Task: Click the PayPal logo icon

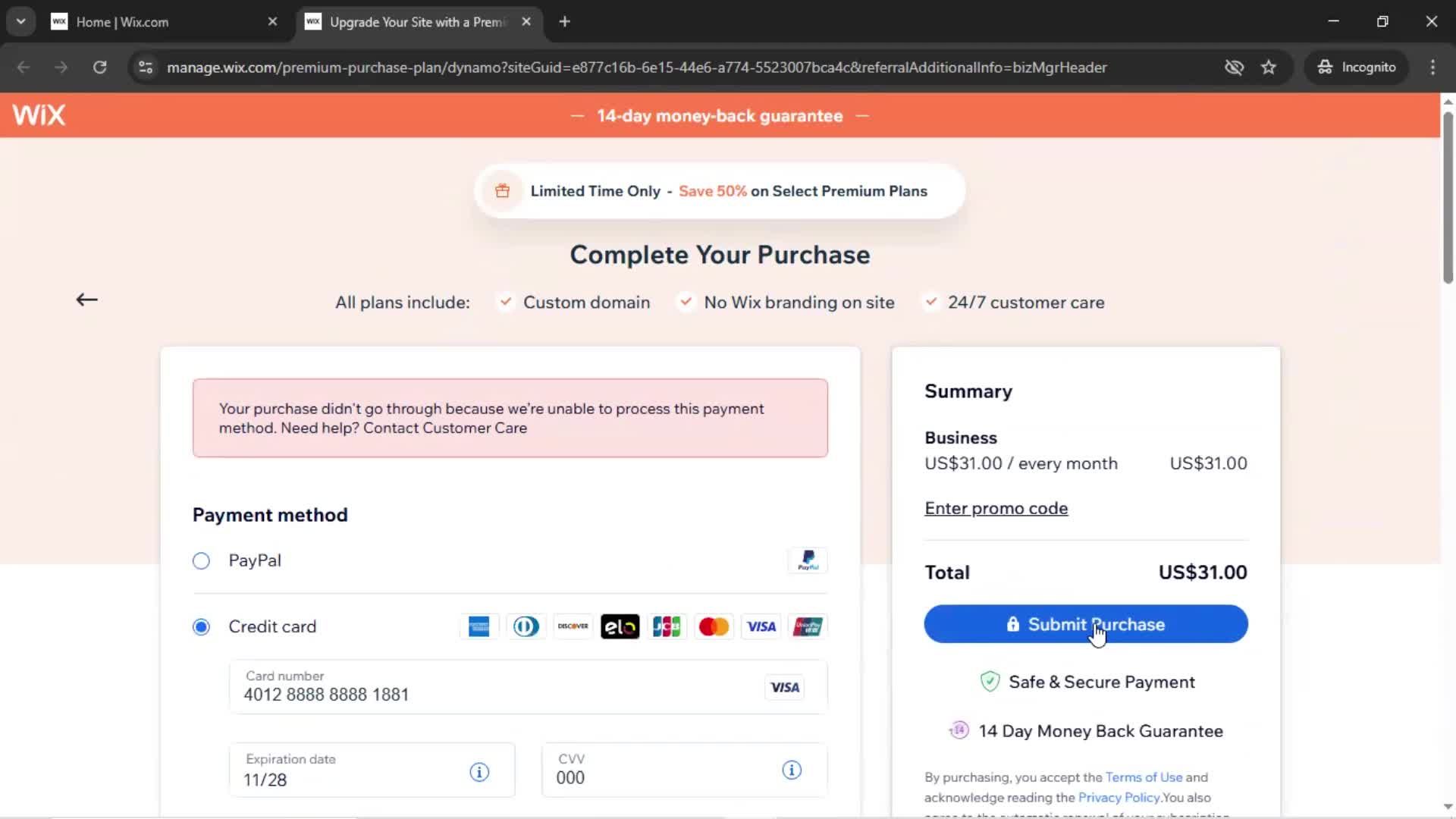Action: 808,560
